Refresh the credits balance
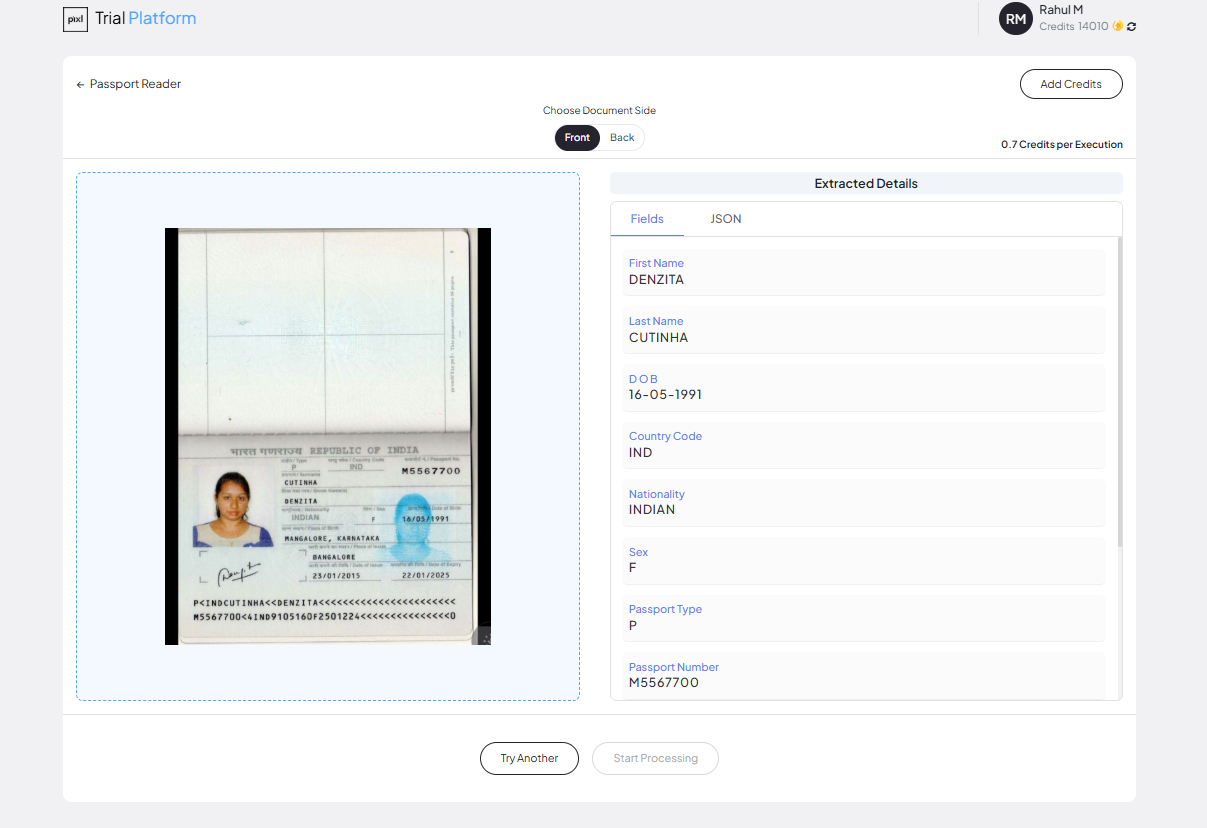 pos(1132,26)
